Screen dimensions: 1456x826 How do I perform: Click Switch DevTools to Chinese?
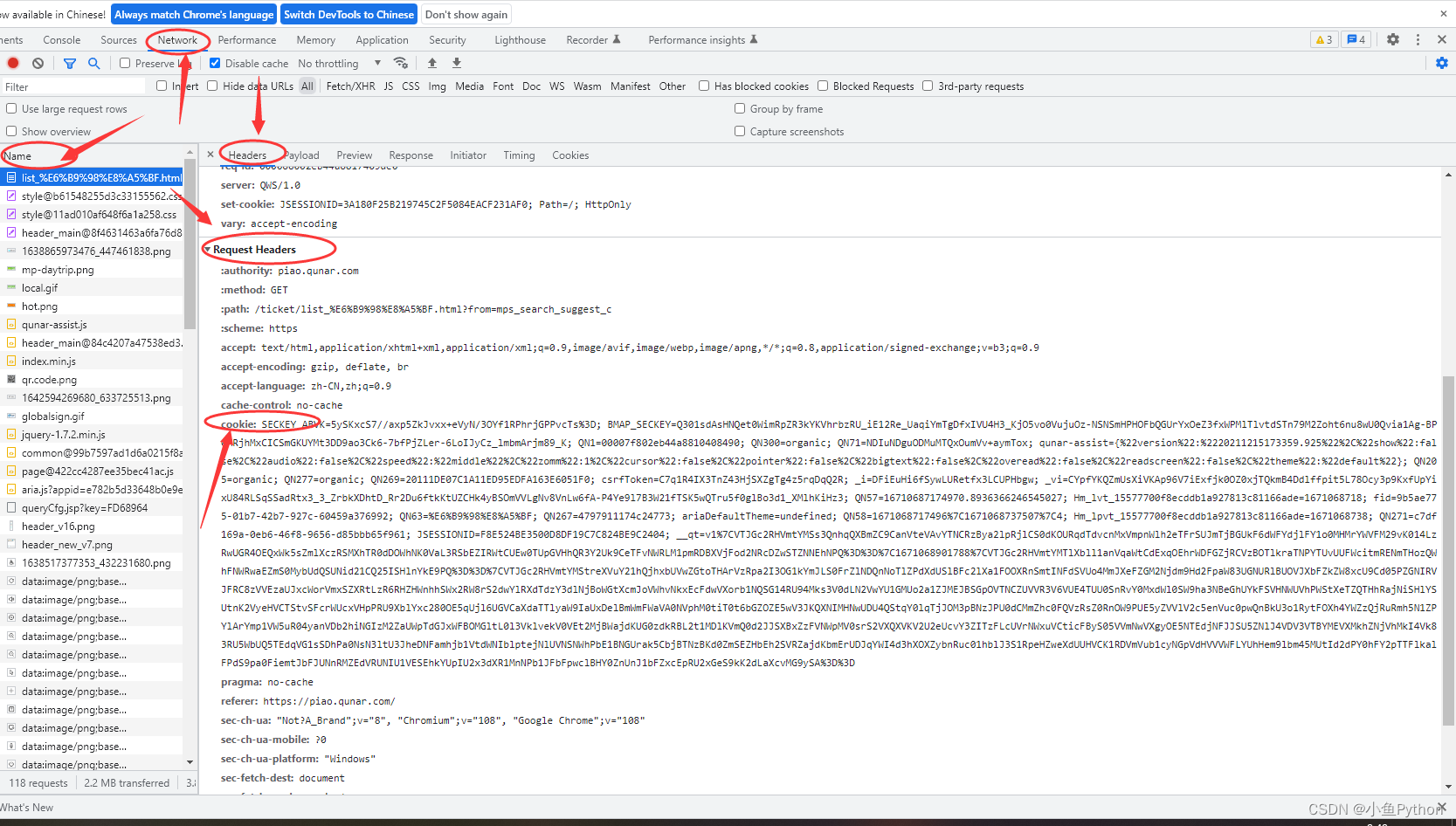click(x=348, y=14)
